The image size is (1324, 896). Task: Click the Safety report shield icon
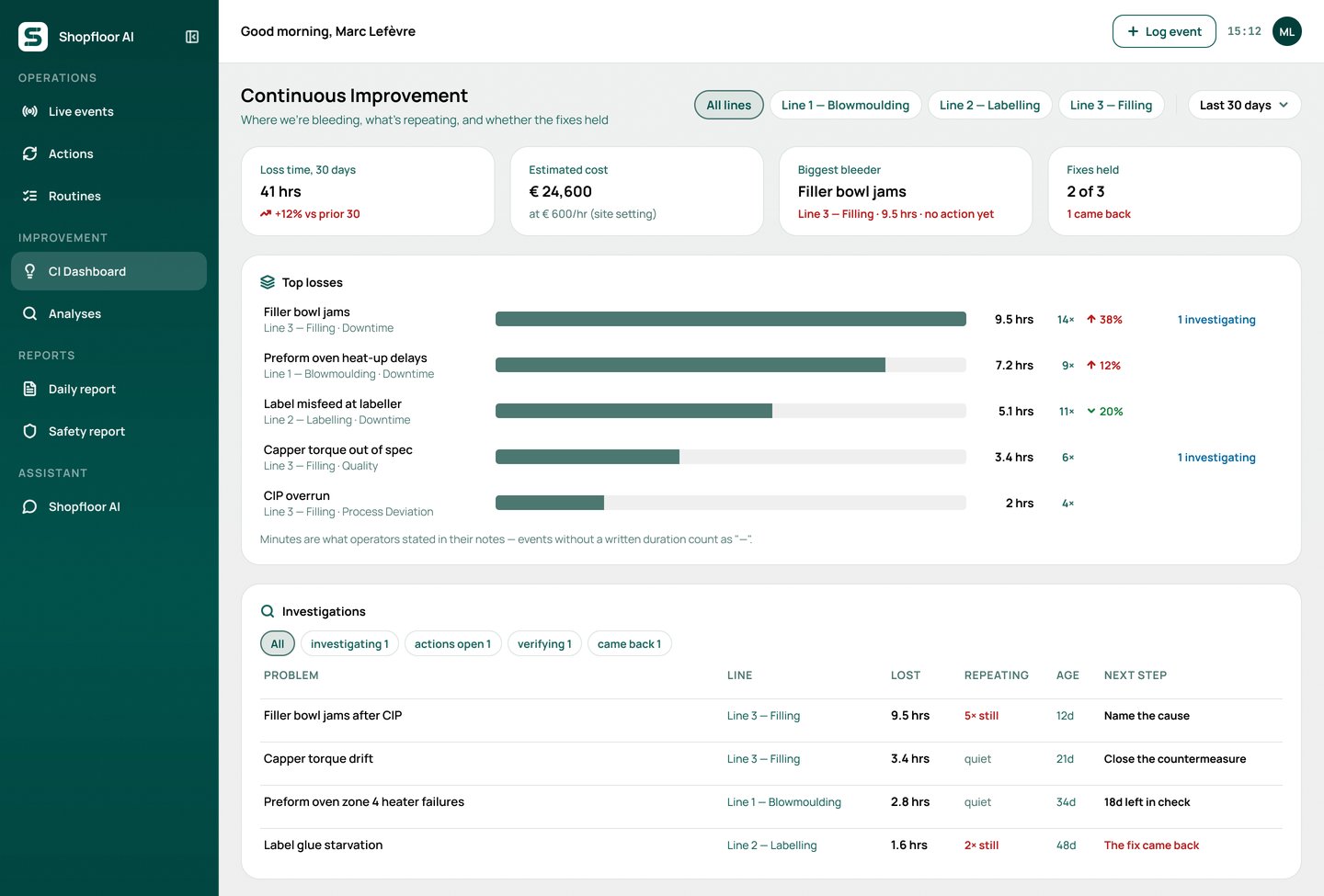click(x=30, y=431)
